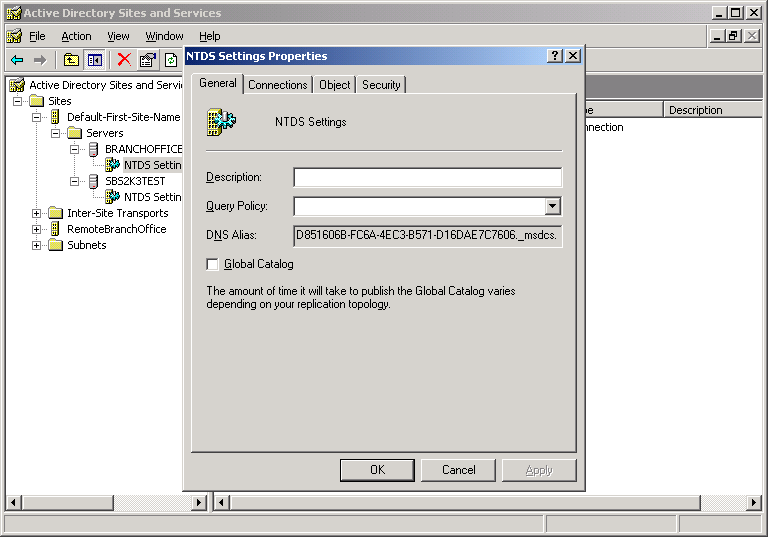768x537 pixels.
Task: Switch to the Security tab
Action: [x=381, y=85]
